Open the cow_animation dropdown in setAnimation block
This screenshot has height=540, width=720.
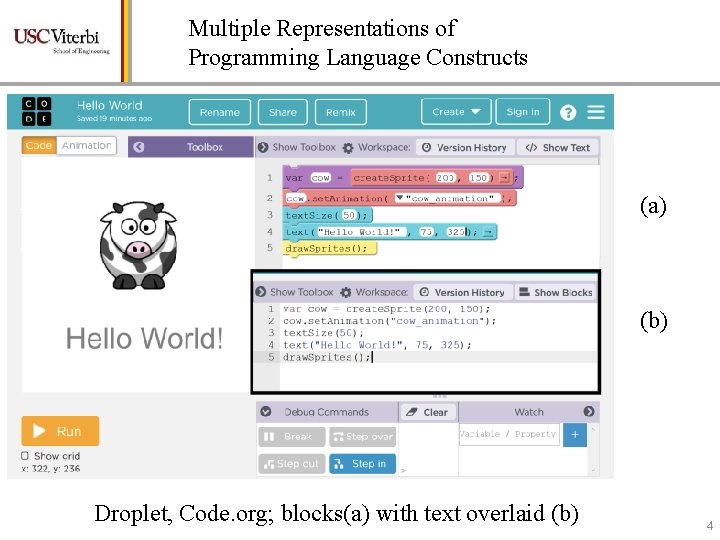[399, 198]
